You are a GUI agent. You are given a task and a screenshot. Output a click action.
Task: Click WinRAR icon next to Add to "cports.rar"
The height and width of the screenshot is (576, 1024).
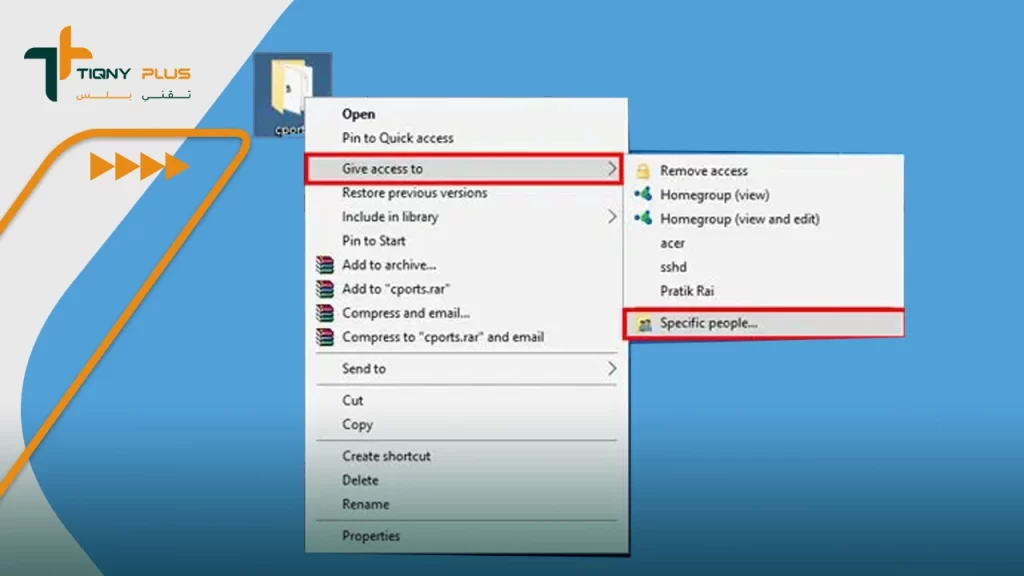pos(323,289)
